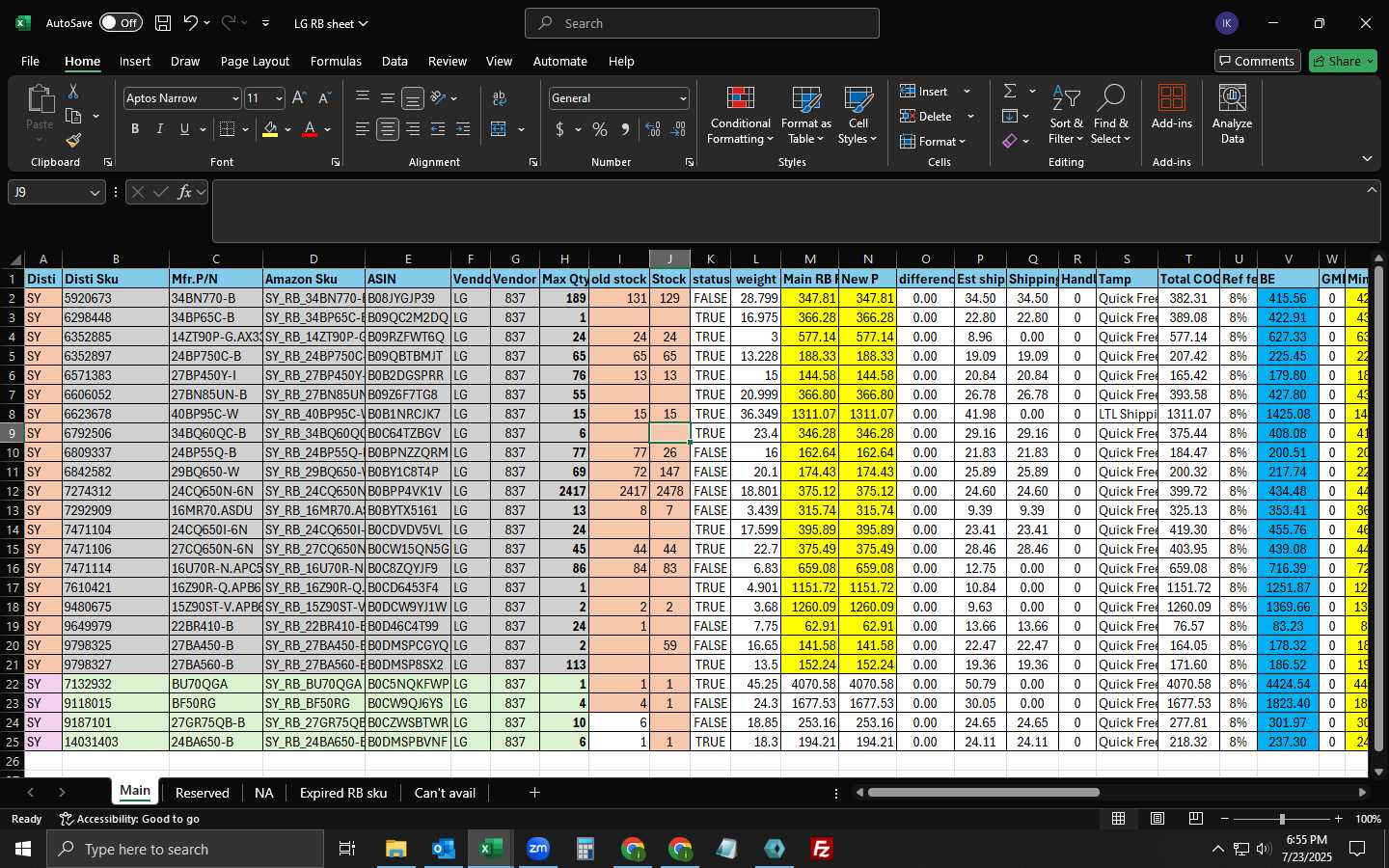1389x868 pixels.
Task: Apply the red Font Color swatch
Action: point(310,129)
